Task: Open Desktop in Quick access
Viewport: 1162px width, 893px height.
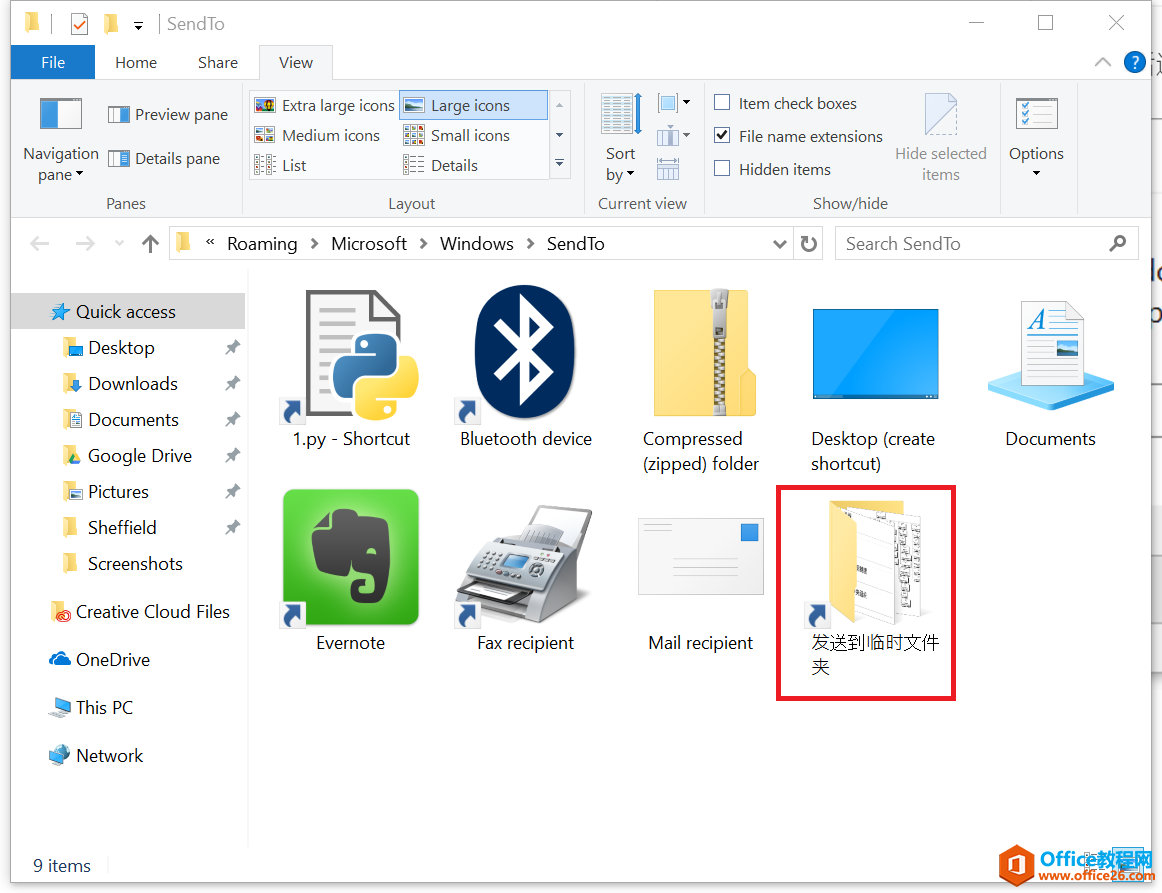Action: (x=122, y=348)
